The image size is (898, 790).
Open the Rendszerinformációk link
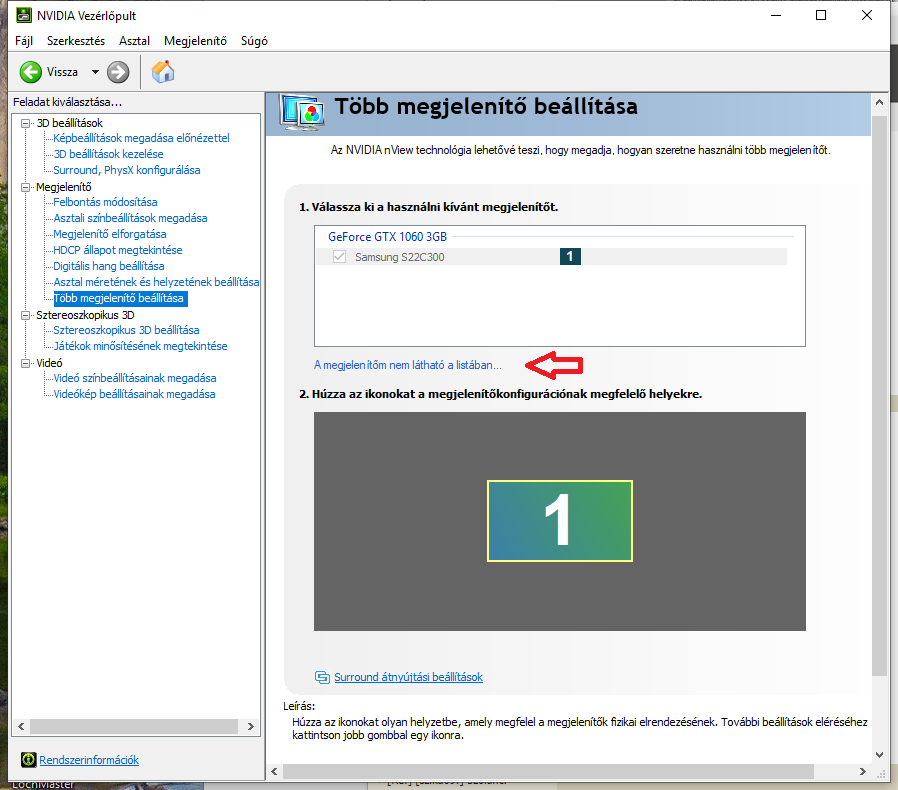(x=89, y=760)
